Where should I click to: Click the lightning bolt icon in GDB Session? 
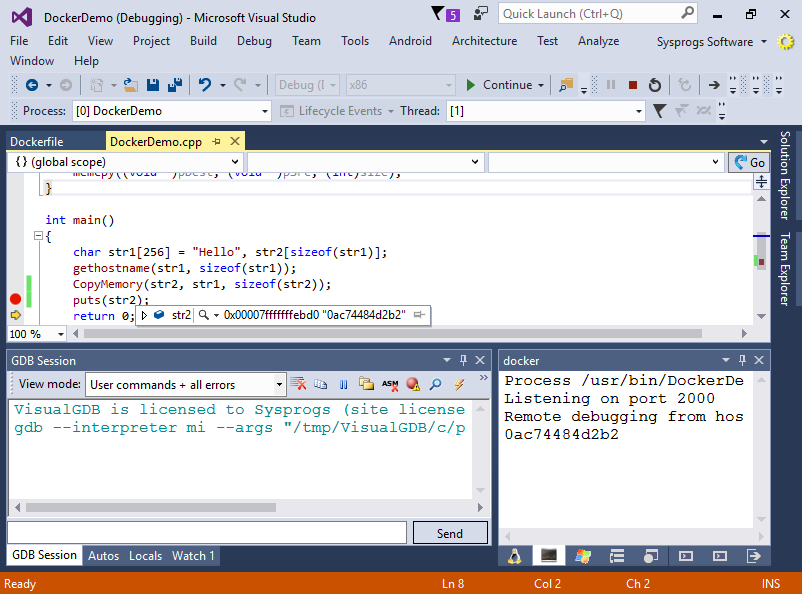459,384
